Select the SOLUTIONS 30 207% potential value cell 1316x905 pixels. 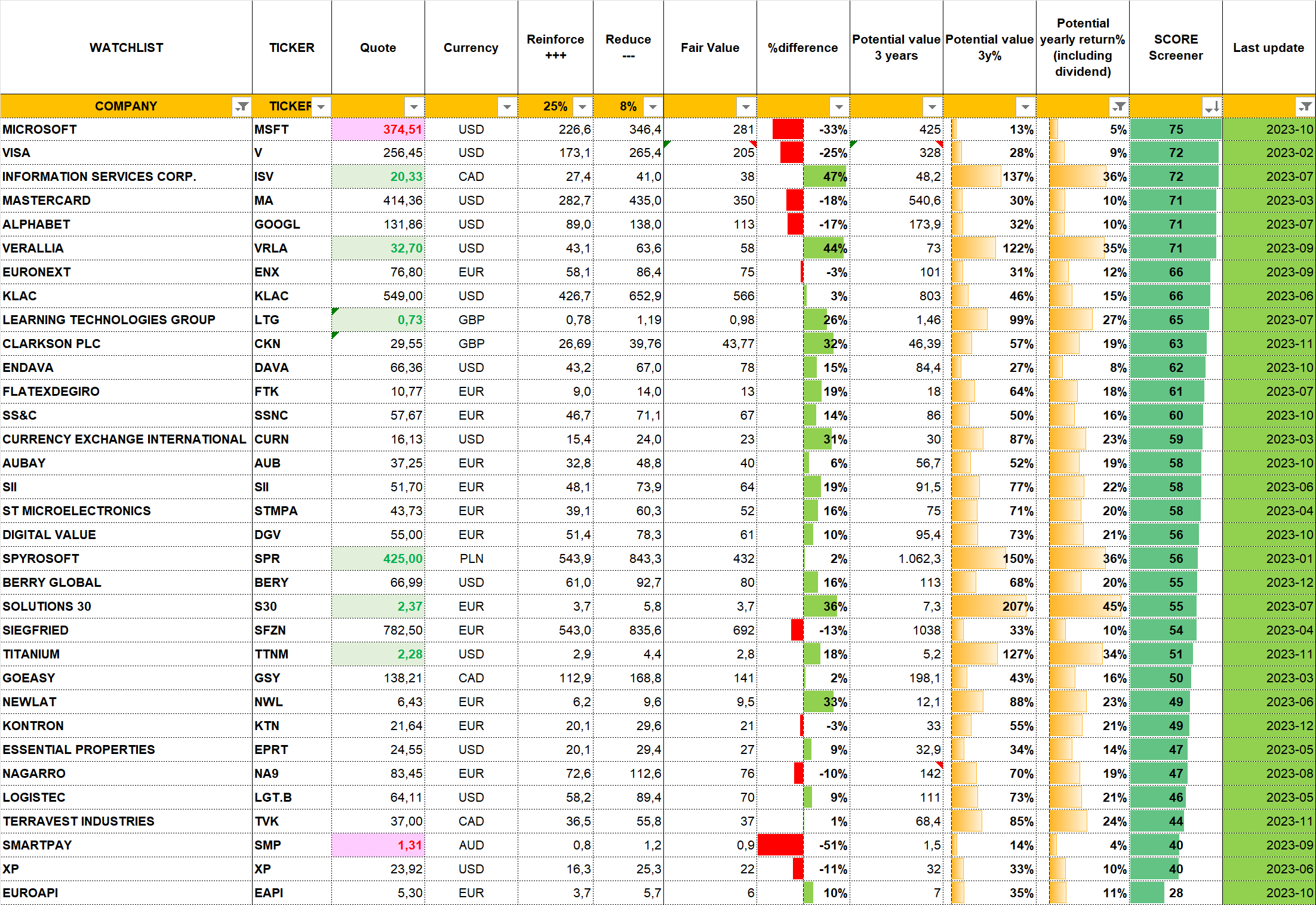tap(989, 607)
